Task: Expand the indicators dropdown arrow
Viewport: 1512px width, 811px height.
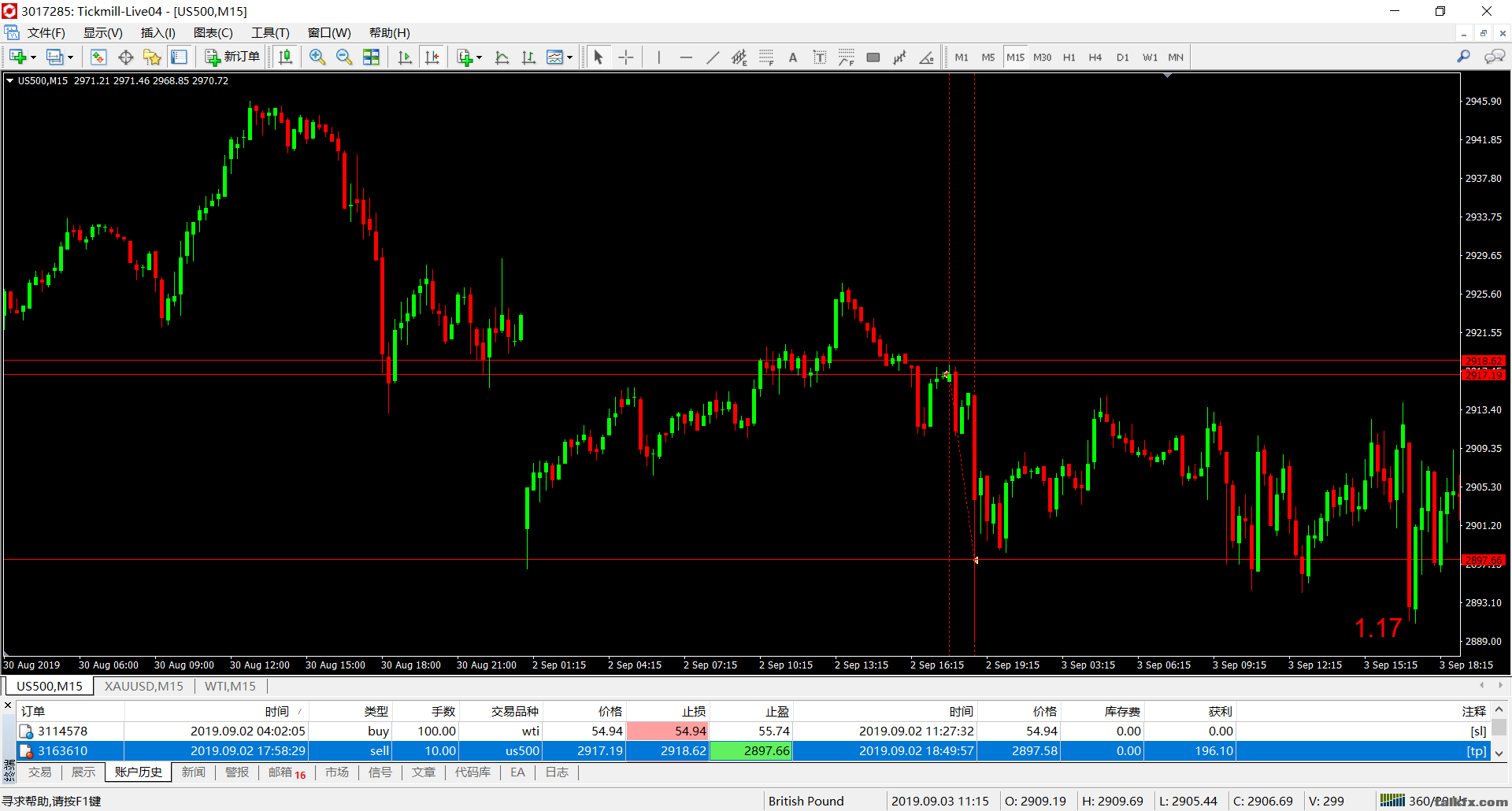Action: coord(479,57)
